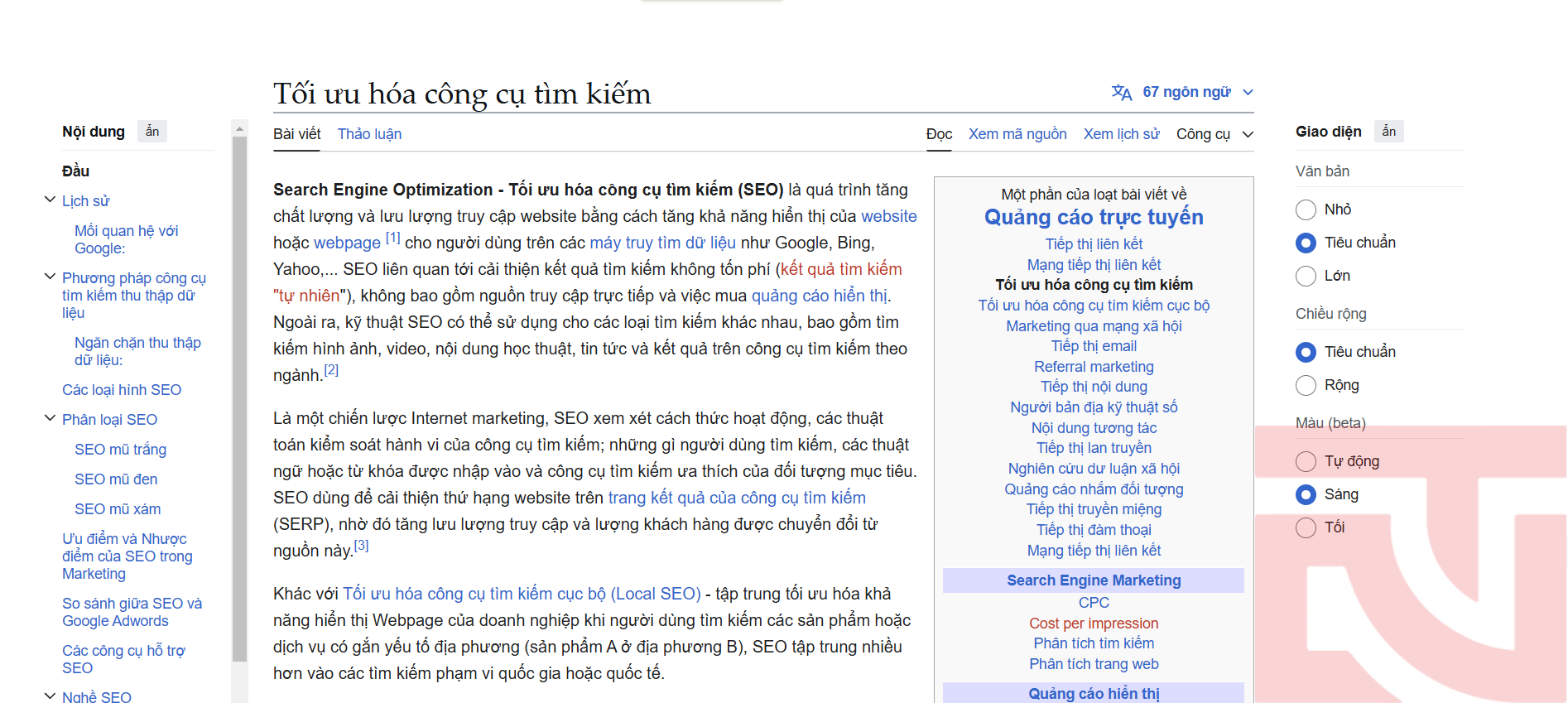Open trang kết quả của công cụ tìm kiếm link

click(737, 498)
